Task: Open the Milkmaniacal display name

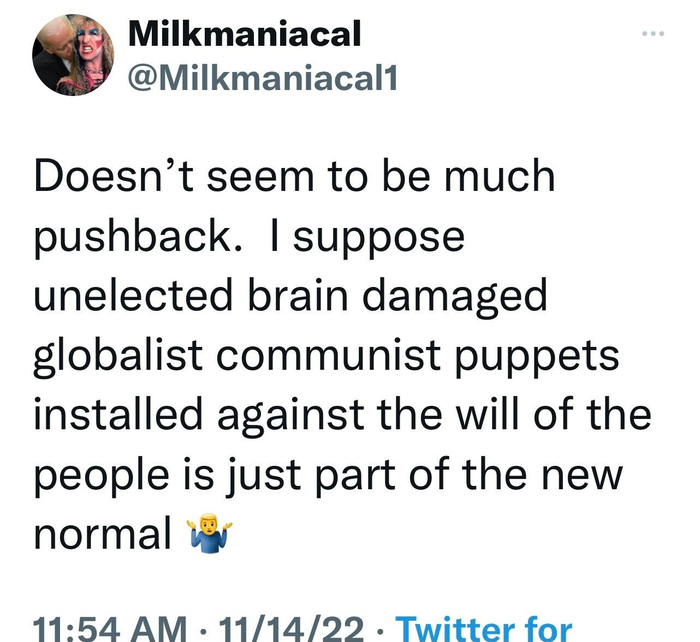Action: pyautogui.click(x=245, y=36)
